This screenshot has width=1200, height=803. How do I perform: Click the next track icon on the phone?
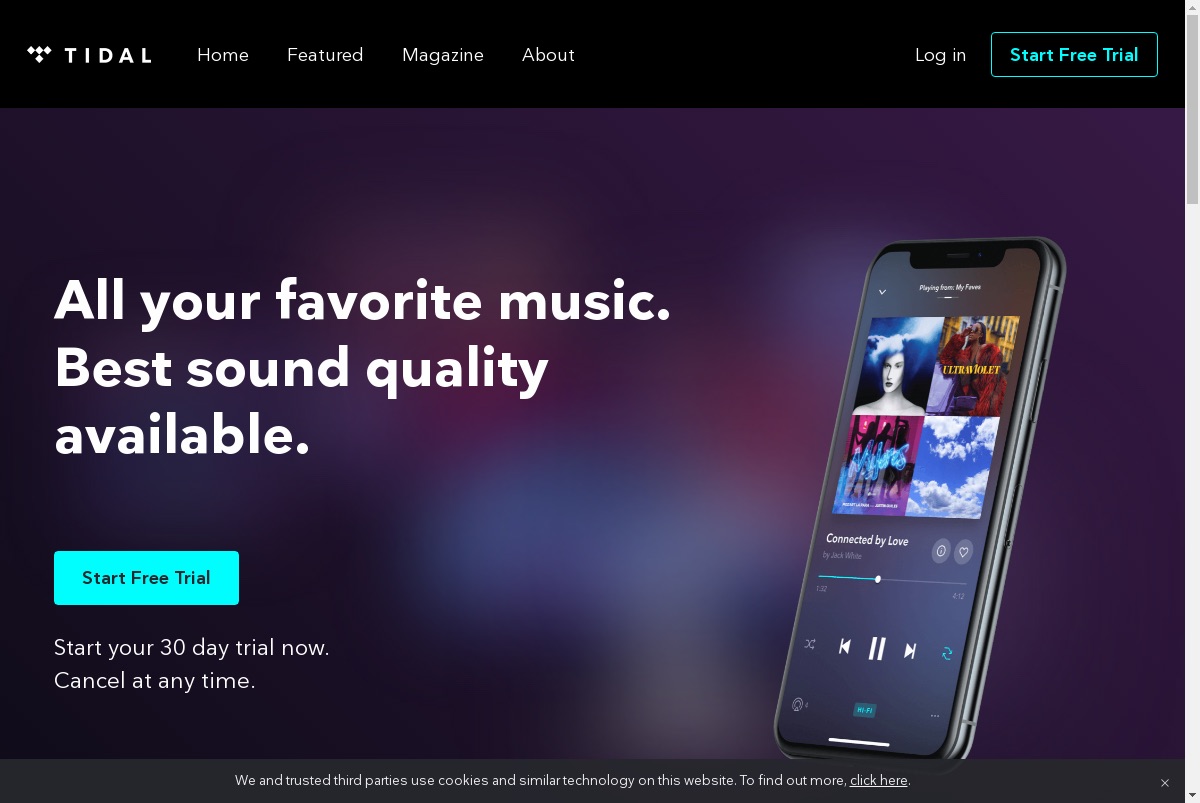point(910,651)
